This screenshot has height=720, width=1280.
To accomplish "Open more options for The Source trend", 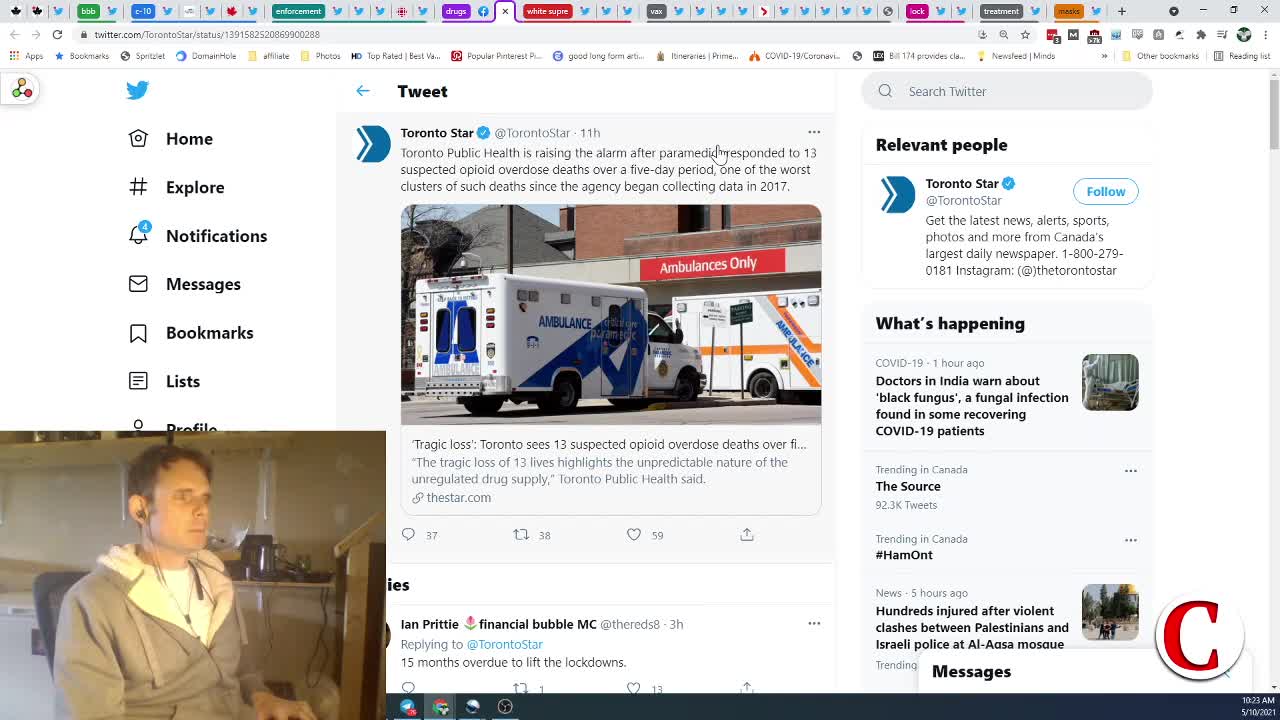I will coord(1131,470).
